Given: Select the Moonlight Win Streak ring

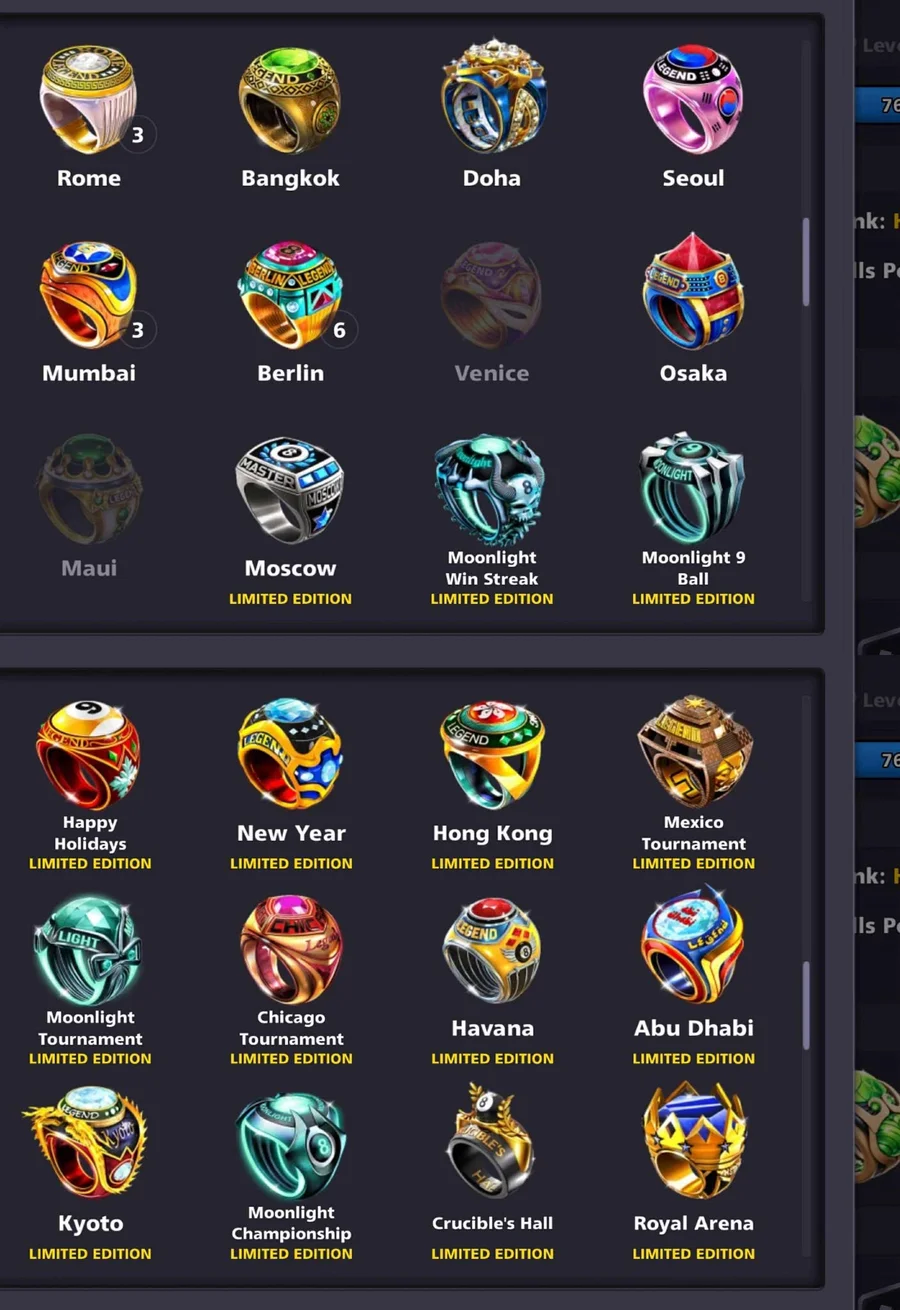Looking at the screenshot, I should pyautogui.click(x=491, y=490).
